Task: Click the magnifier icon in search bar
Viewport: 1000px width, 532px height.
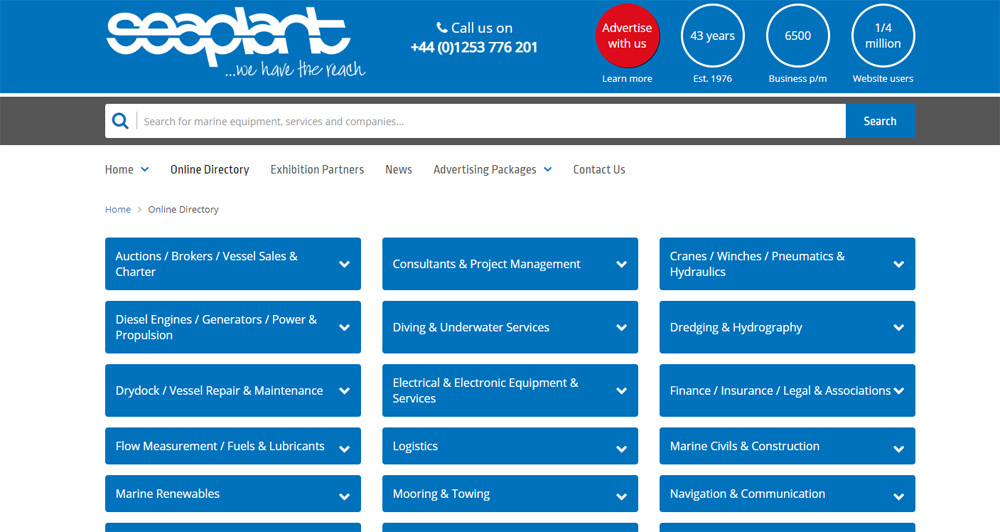Action: point(120,121)
